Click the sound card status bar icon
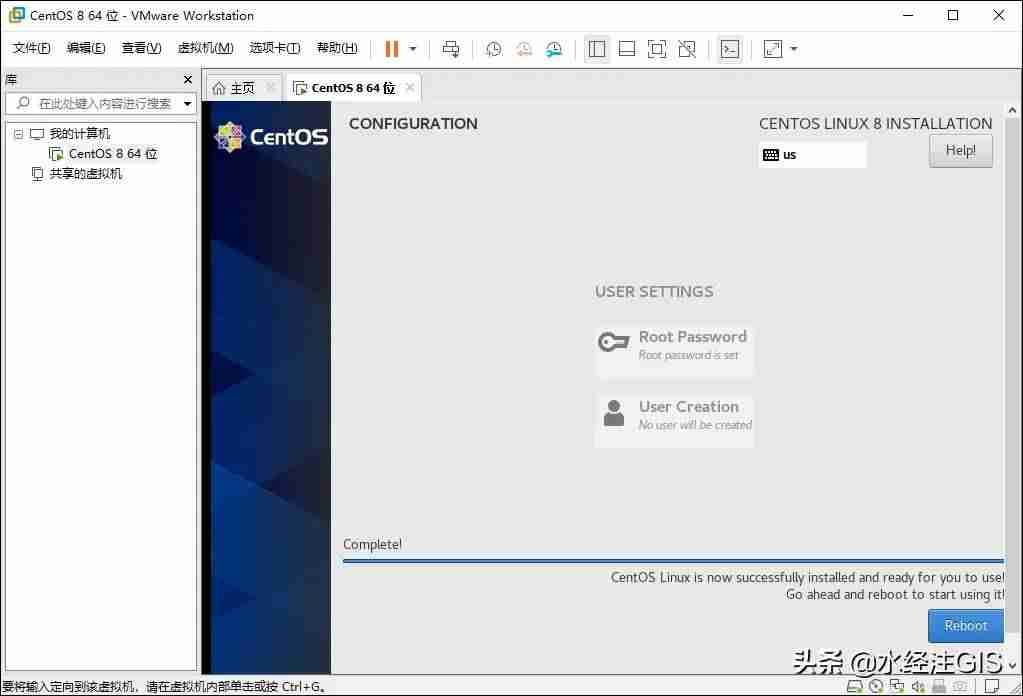Image resolution: width=1023 pixels, height=696 pixels. [918, 686]
